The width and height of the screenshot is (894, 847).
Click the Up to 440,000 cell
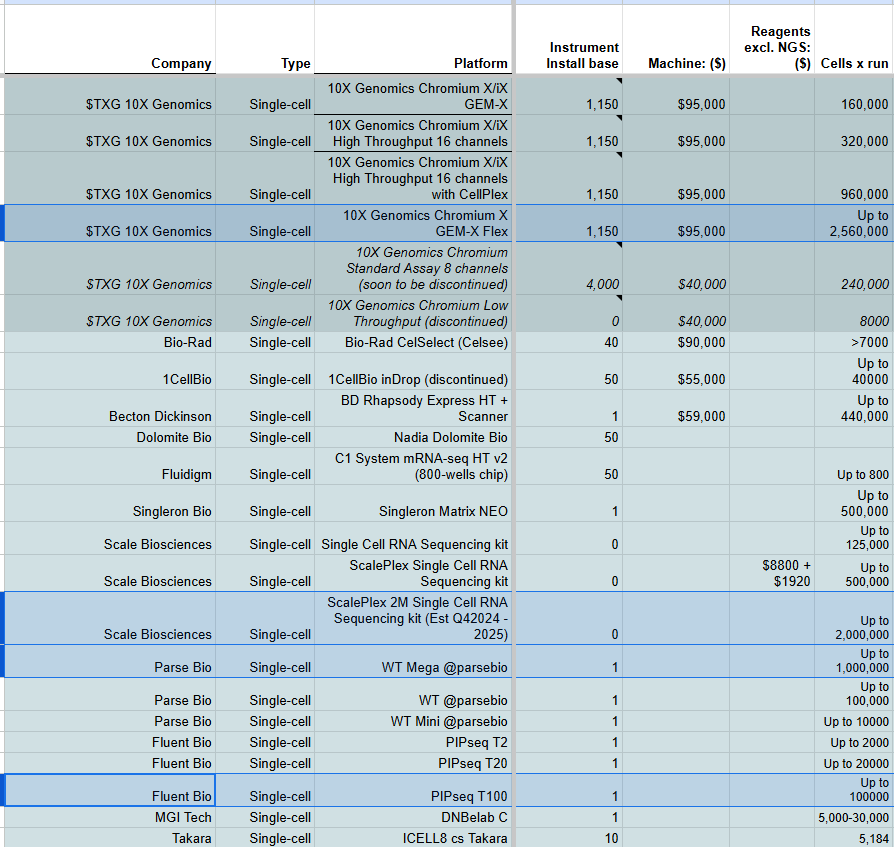[854, 409]
